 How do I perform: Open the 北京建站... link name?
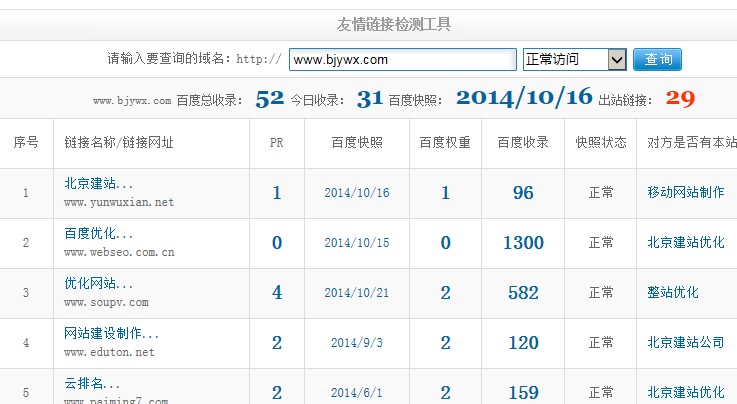(98, 184)
